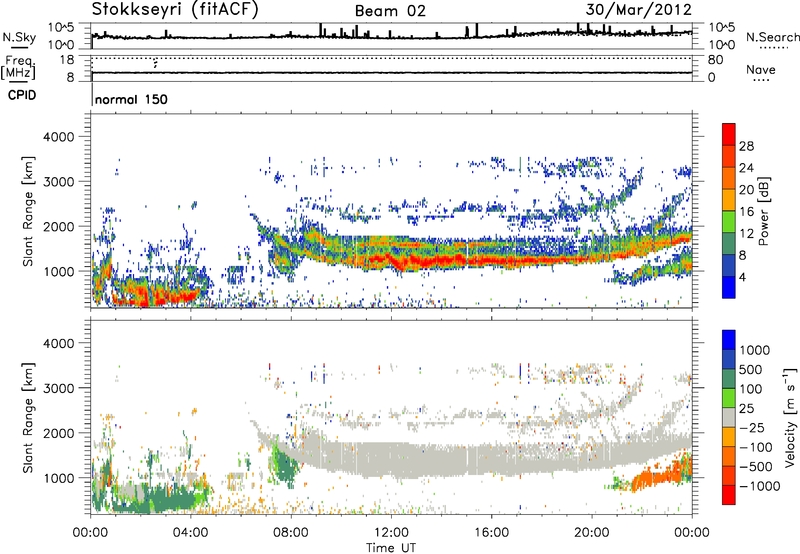Click the power panel 'Slant Range [km]' label

[28, 211]
